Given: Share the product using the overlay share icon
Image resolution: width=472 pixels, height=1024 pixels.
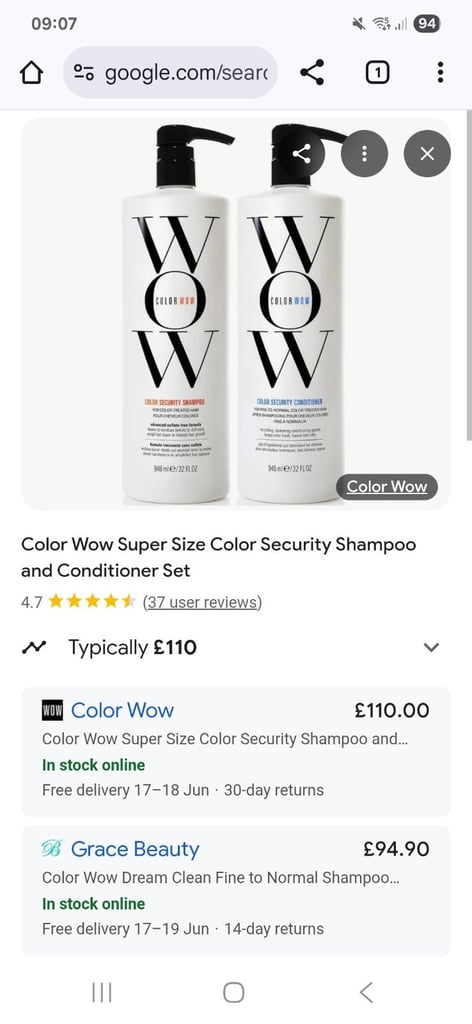Looking at the screenshot, I should coord(301,153).
